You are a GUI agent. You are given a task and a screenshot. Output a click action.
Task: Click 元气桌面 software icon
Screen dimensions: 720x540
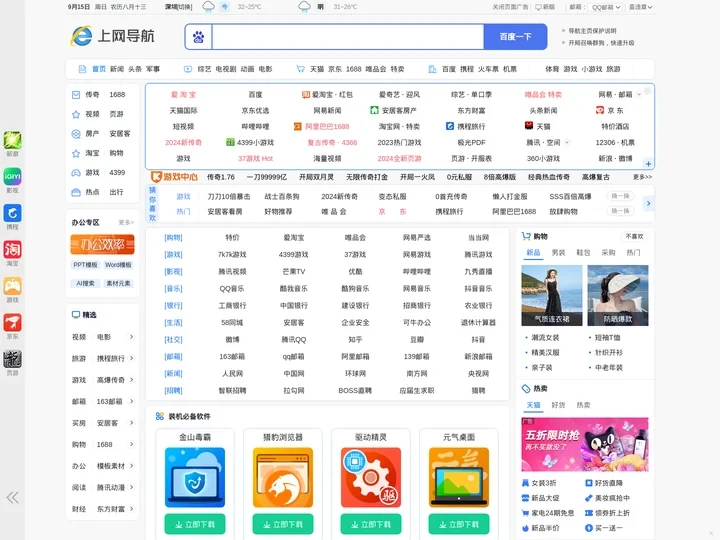pos(459,478)
